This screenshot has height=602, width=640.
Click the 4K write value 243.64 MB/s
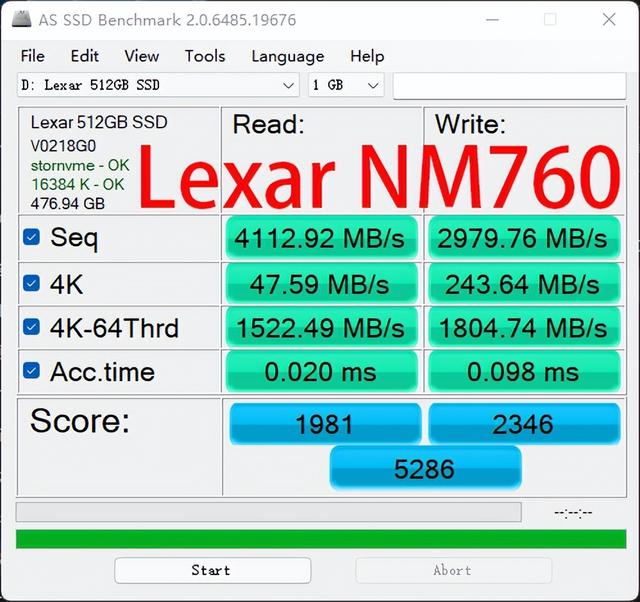524,284
